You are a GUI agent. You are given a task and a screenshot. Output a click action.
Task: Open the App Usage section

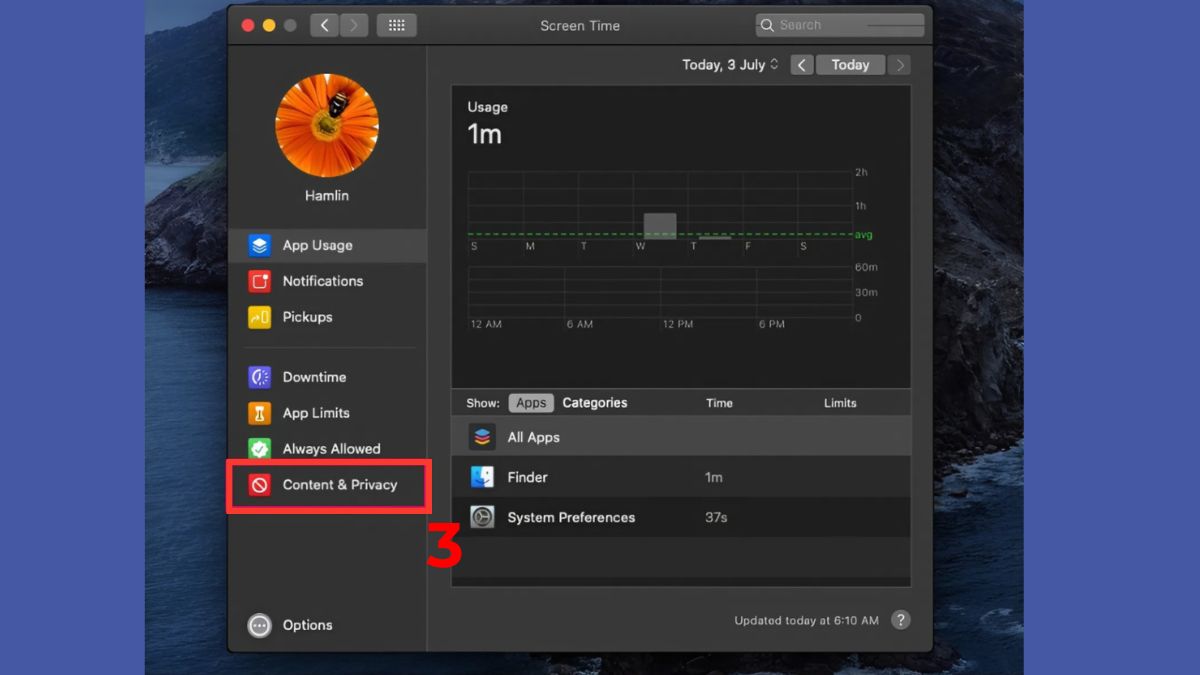click(328, 245)
